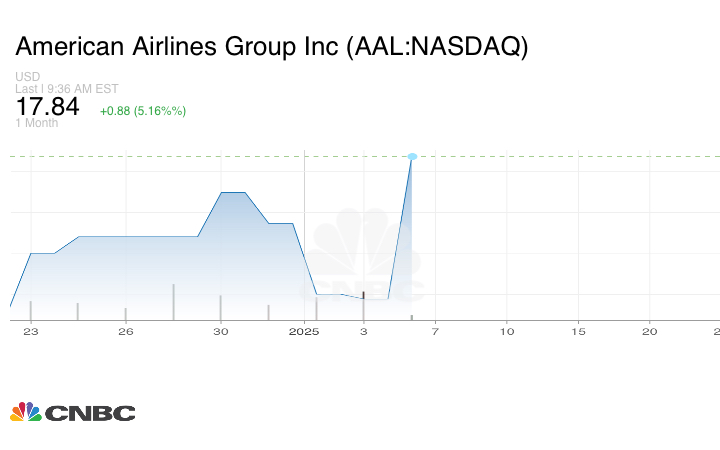Click the 15 date axis label
This screenshot has width=720, height=450.
click(x=578, y=331)
